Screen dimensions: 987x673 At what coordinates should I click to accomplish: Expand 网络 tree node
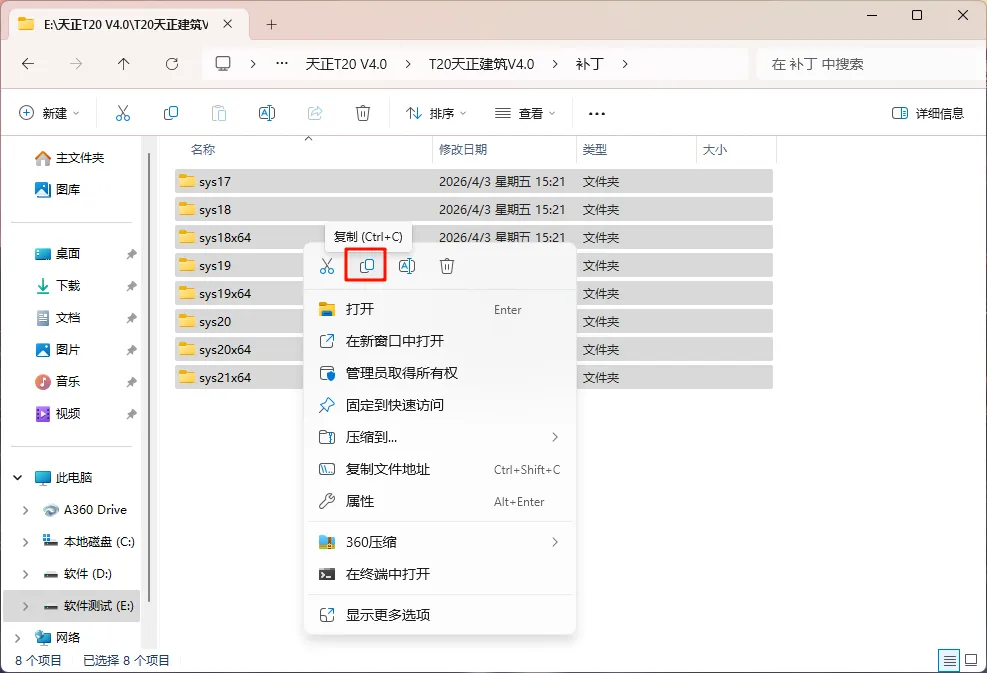pos(18,638)
